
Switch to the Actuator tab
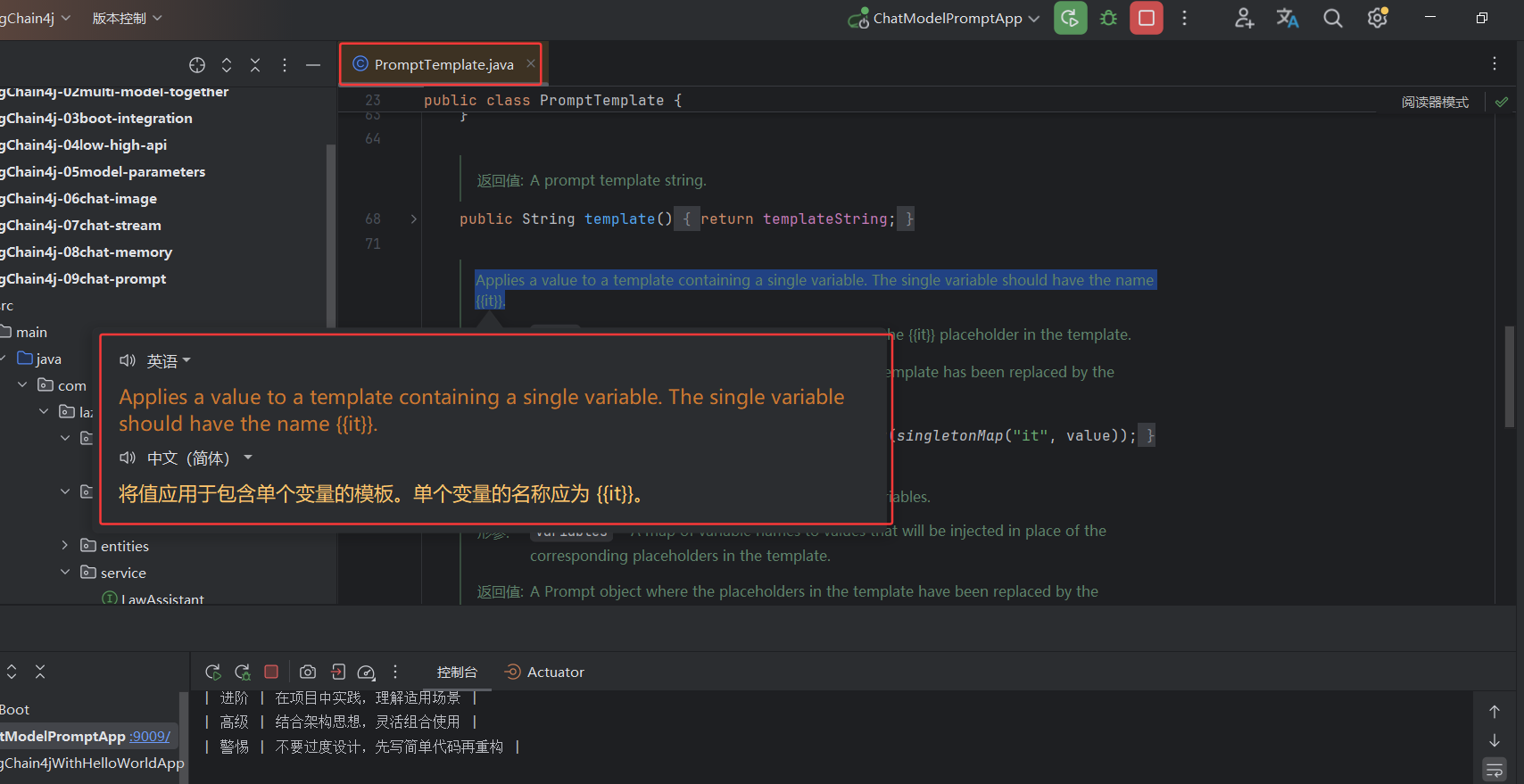[545, 672]
